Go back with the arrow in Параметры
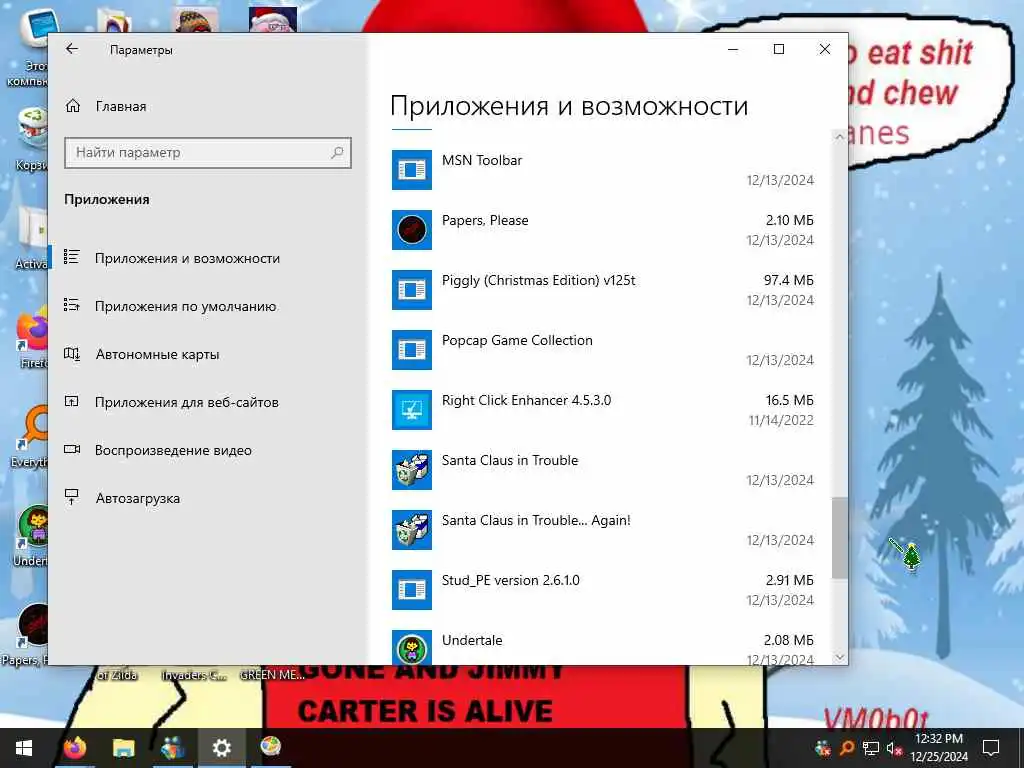The height and width of the screenshot is (768, 1024). (x=72, y=49)
